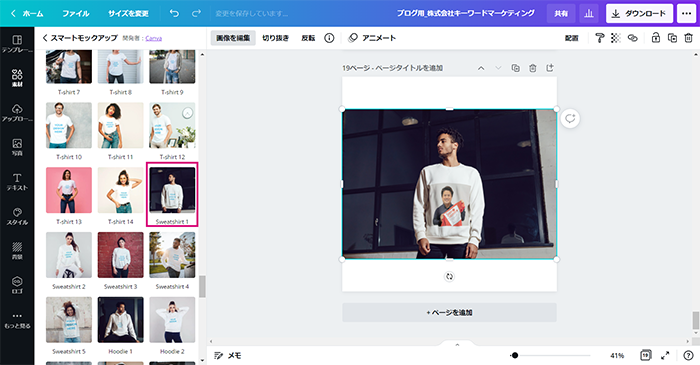Delete page 19 trash icon
700x365 pixels.
(533, 68)
